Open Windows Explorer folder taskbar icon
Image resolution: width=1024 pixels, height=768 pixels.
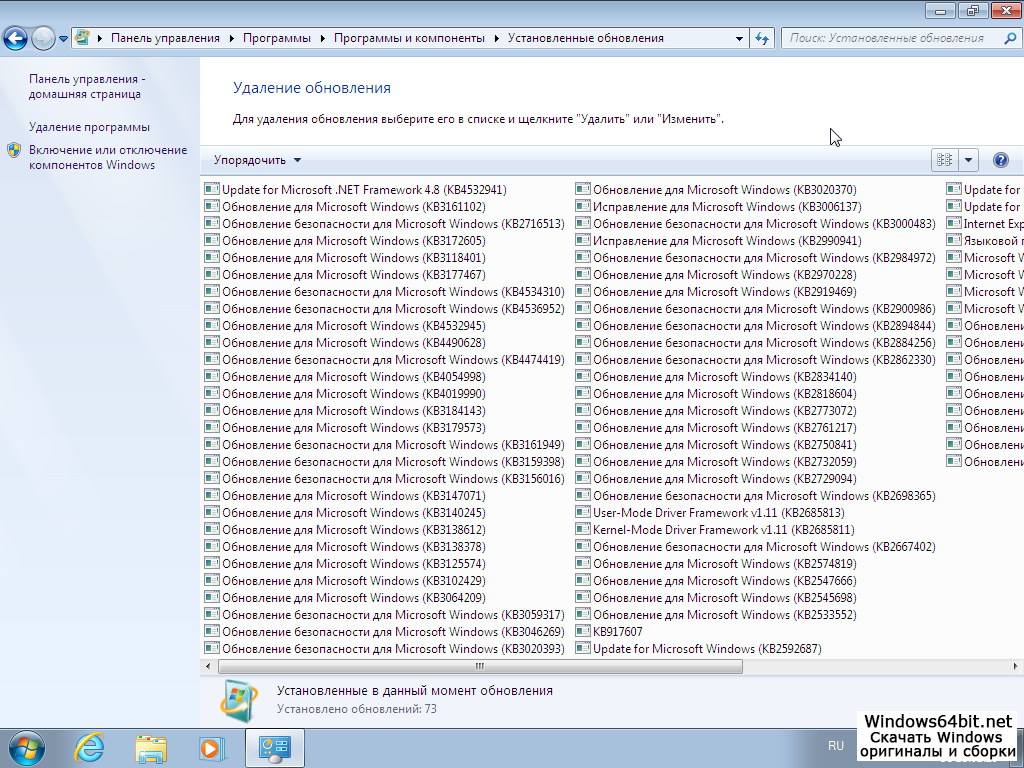[151, 747]
